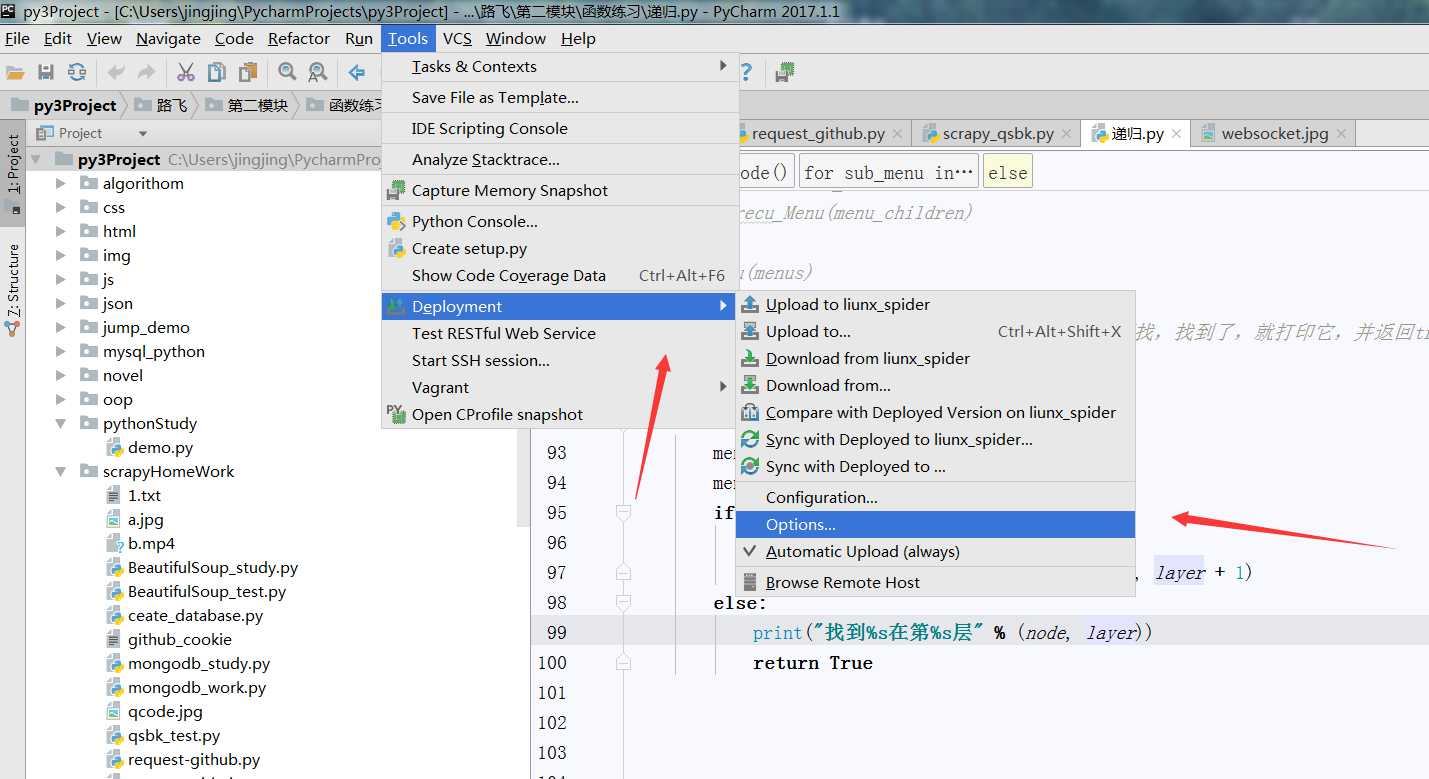
Task: Click the Redo arrow in the toolbar
Action: 146,72
